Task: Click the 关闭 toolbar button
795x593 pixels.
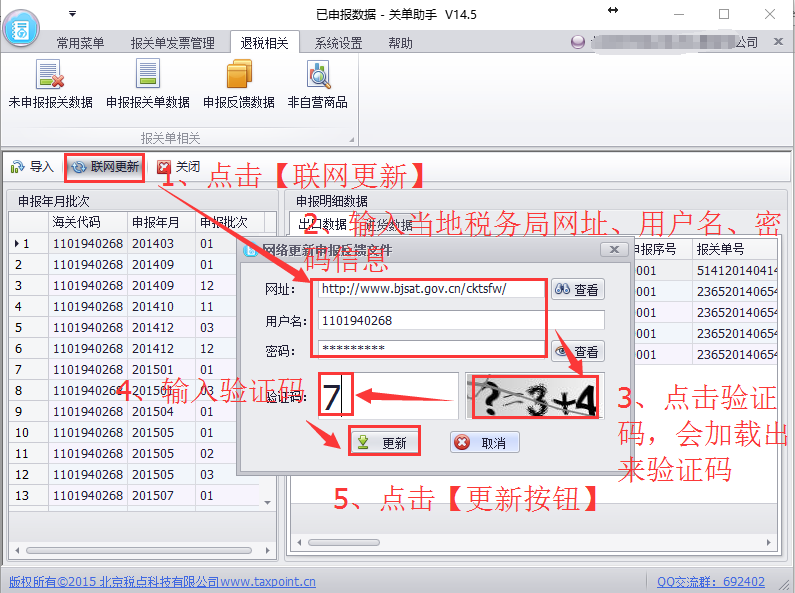Action: (178, 167)
